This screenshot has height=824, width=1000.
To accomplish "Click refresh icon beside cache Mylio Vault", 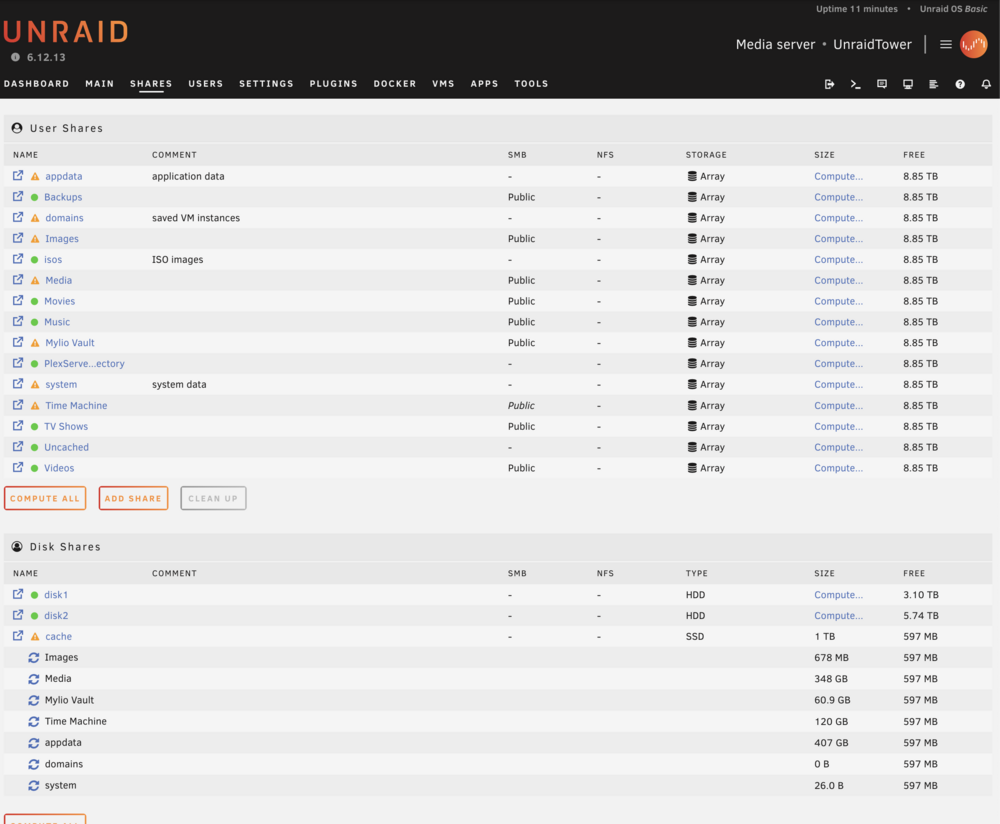I will tap(34, 700).
